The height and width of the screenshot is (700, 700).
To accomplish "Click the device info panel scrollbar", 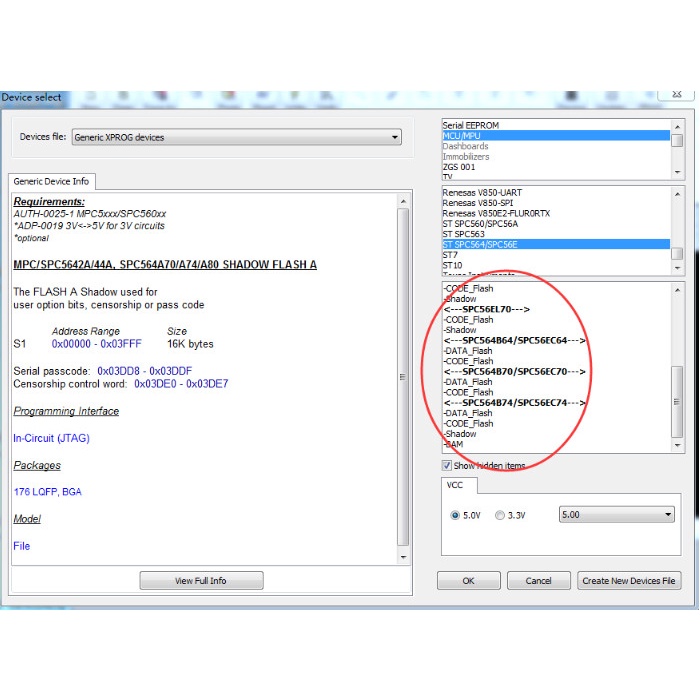I will pos(403,378).
